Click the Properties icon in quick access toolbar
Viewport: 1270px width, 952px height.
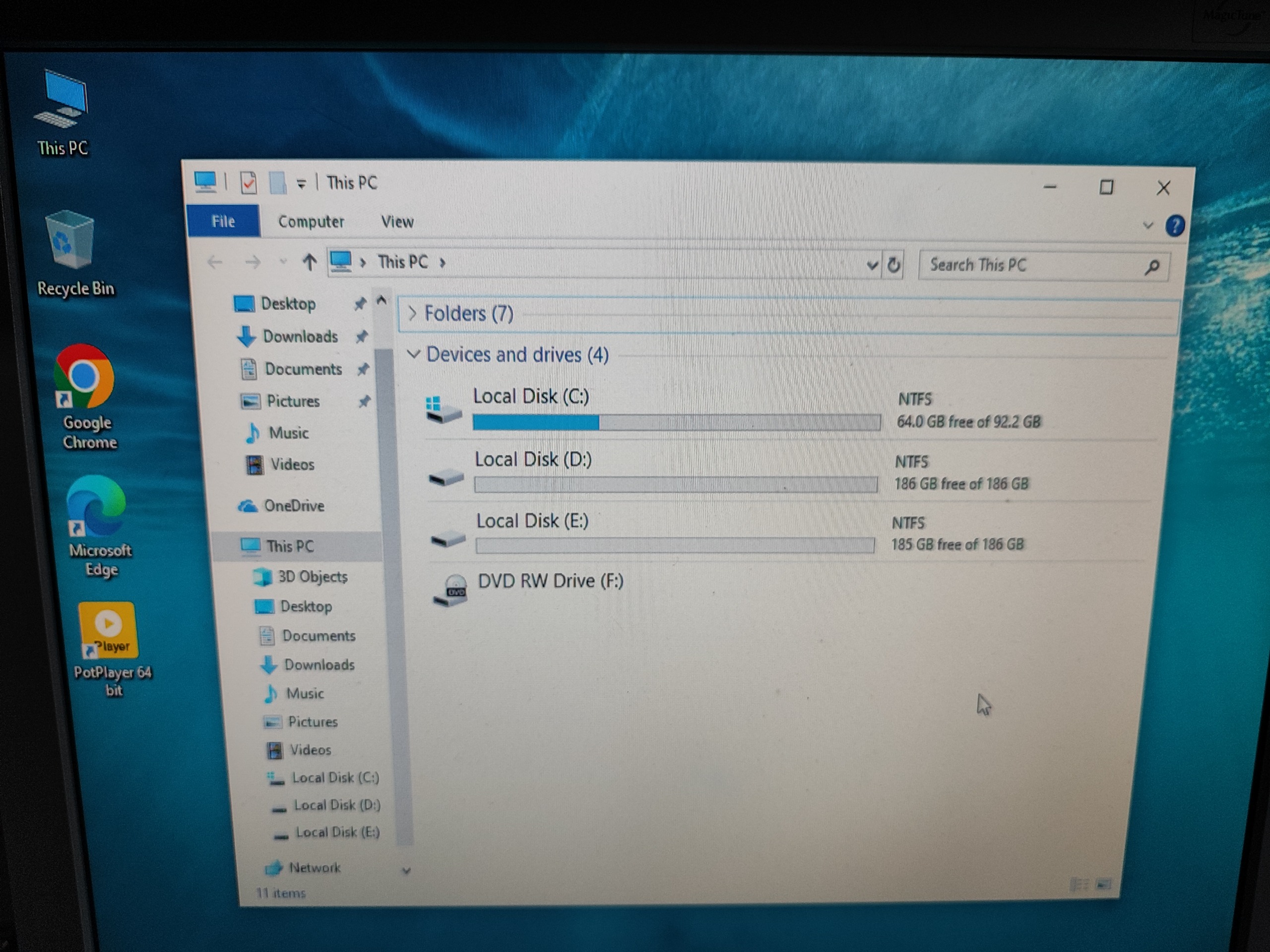point(248,183)
